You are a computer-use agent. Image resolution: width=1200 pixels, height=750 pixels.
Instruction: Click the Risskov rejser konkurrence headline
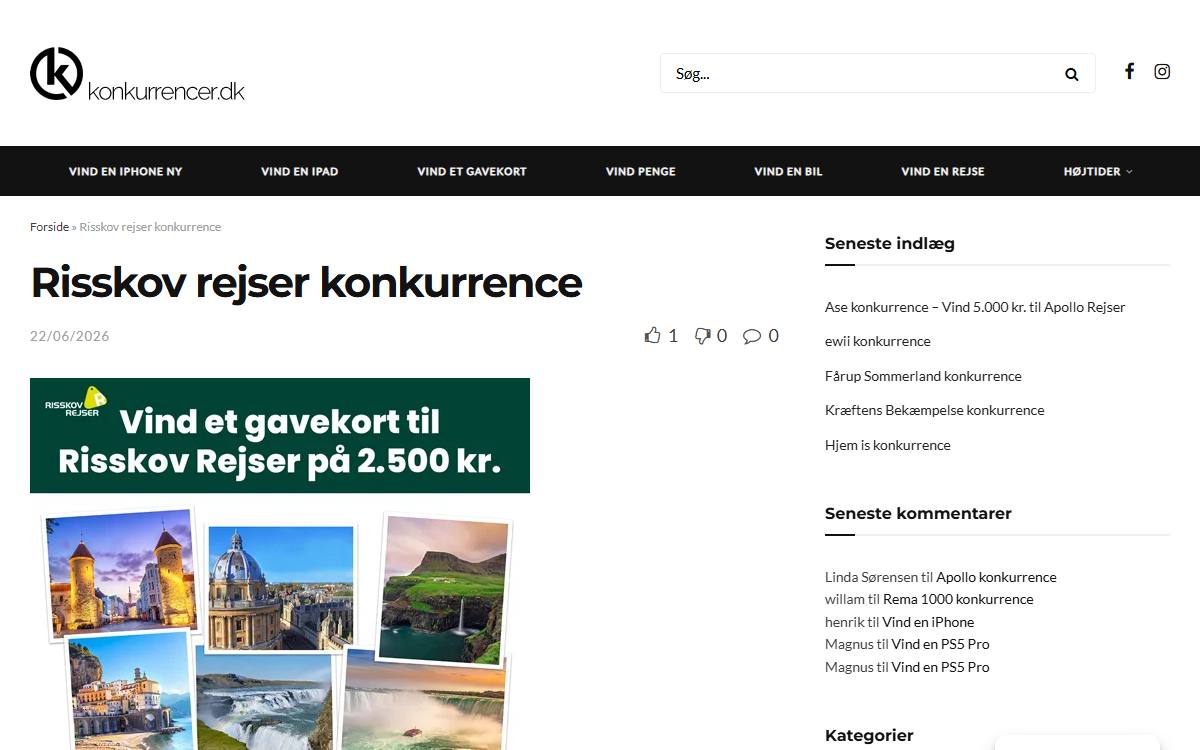pos(306,283)
